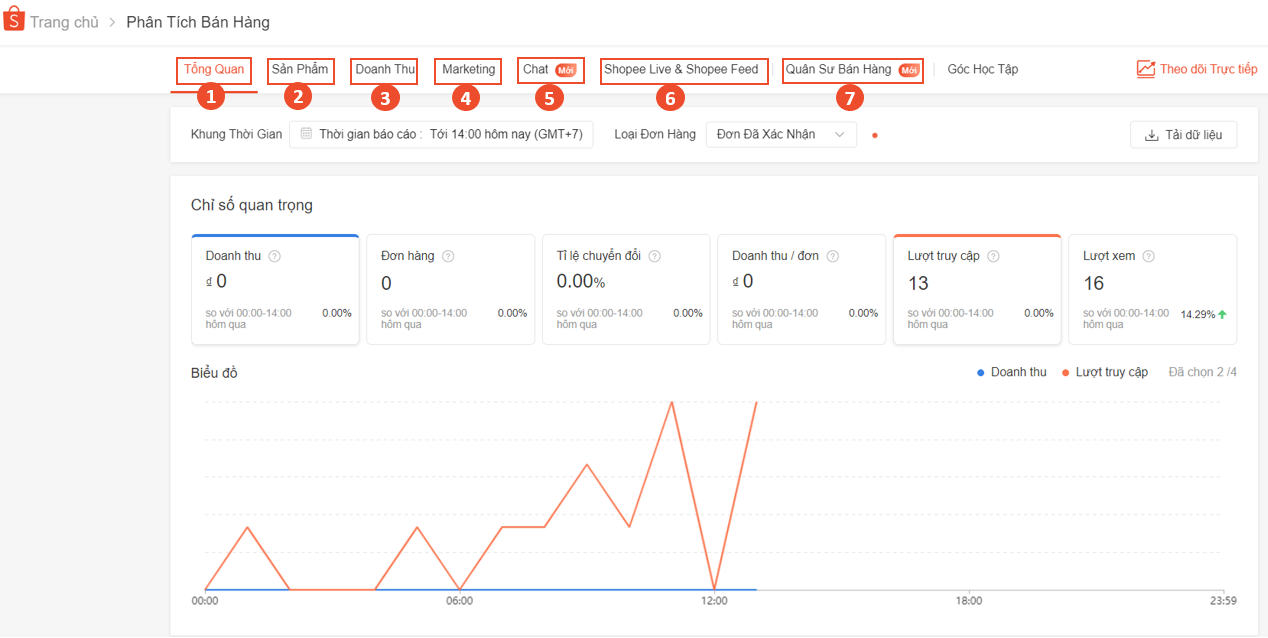This screenshot has height=638, width=1268.
Task: Click the help icon beside Doanh thu / đơn
Action: coord(832,256)
